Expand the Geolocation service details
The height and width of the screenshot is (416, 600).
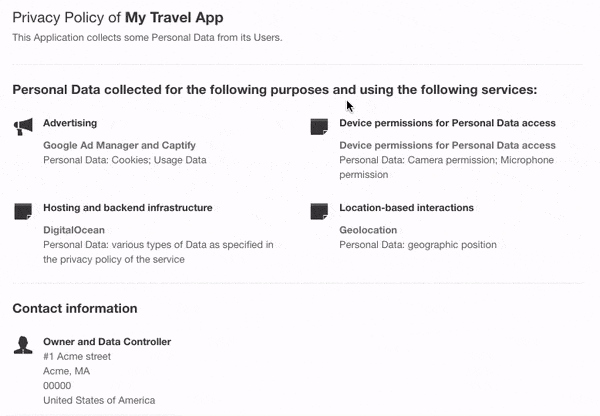pyautogui.click(x=368, y=230)
